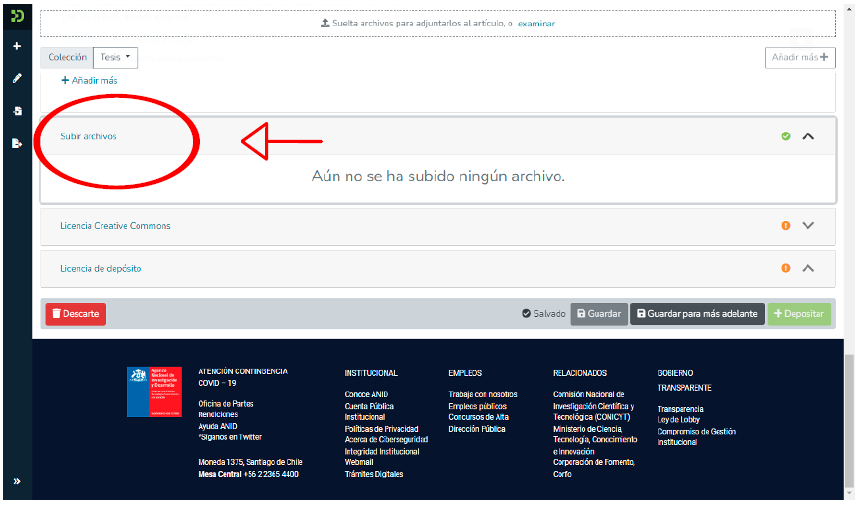
Task: Open the Conoce ANID footer link
Action: pos(366,394)
